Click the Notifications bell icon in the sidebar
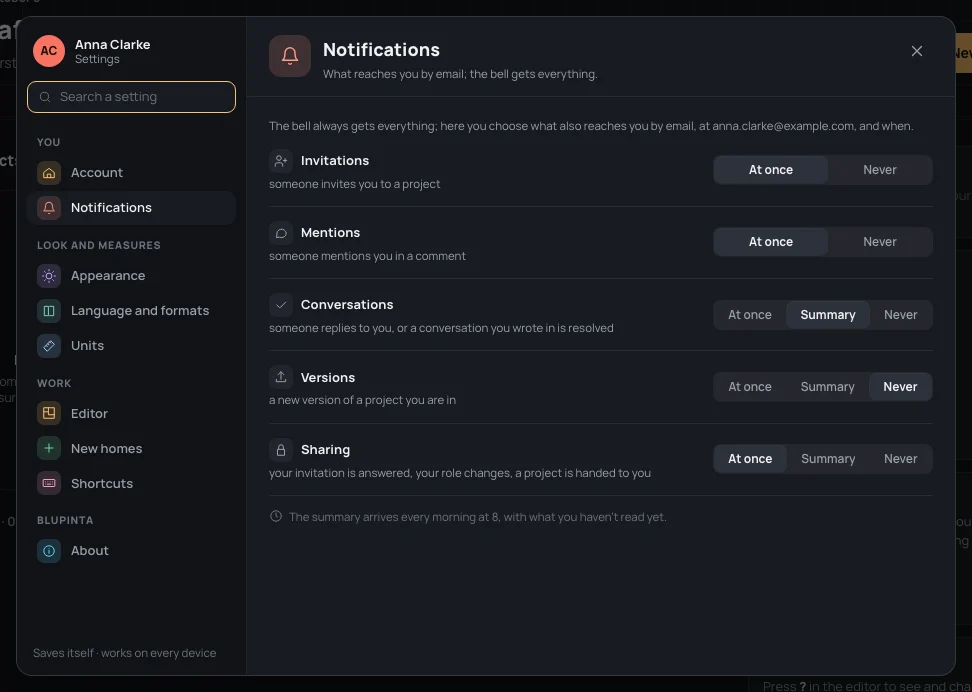The height and width of the screenshot is (692, 972). [49, 208]
